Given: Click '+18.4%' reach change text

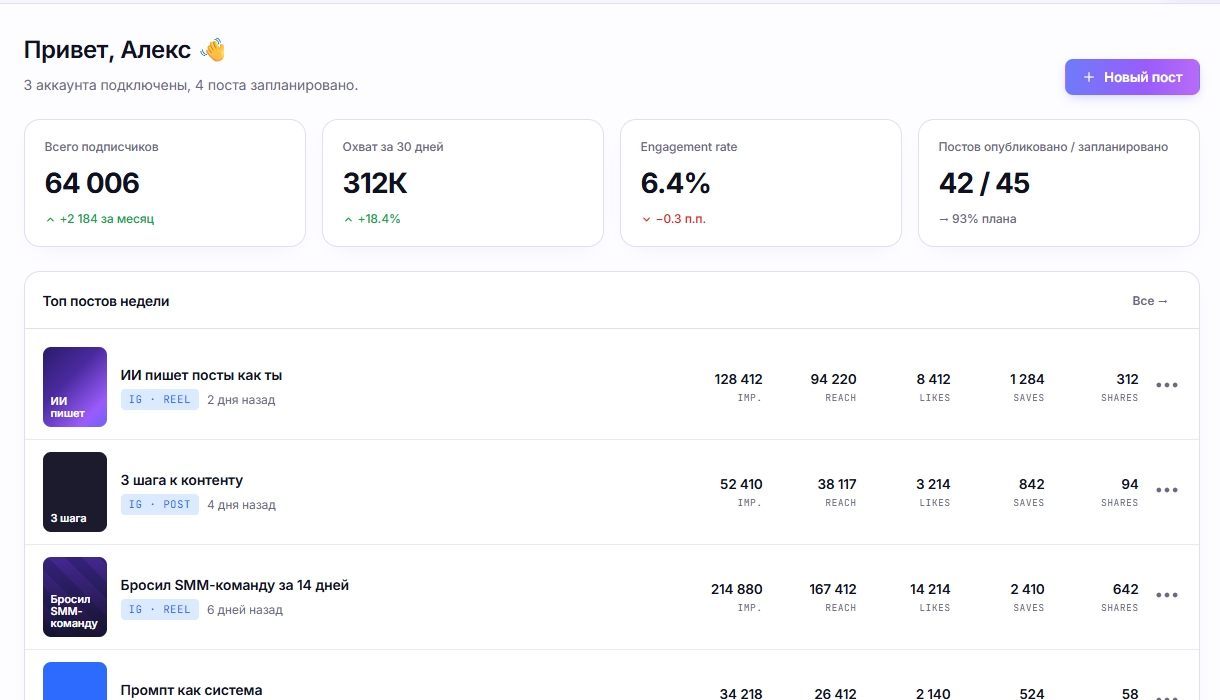Looking at the screenshot, I should (x=379, y=219).
